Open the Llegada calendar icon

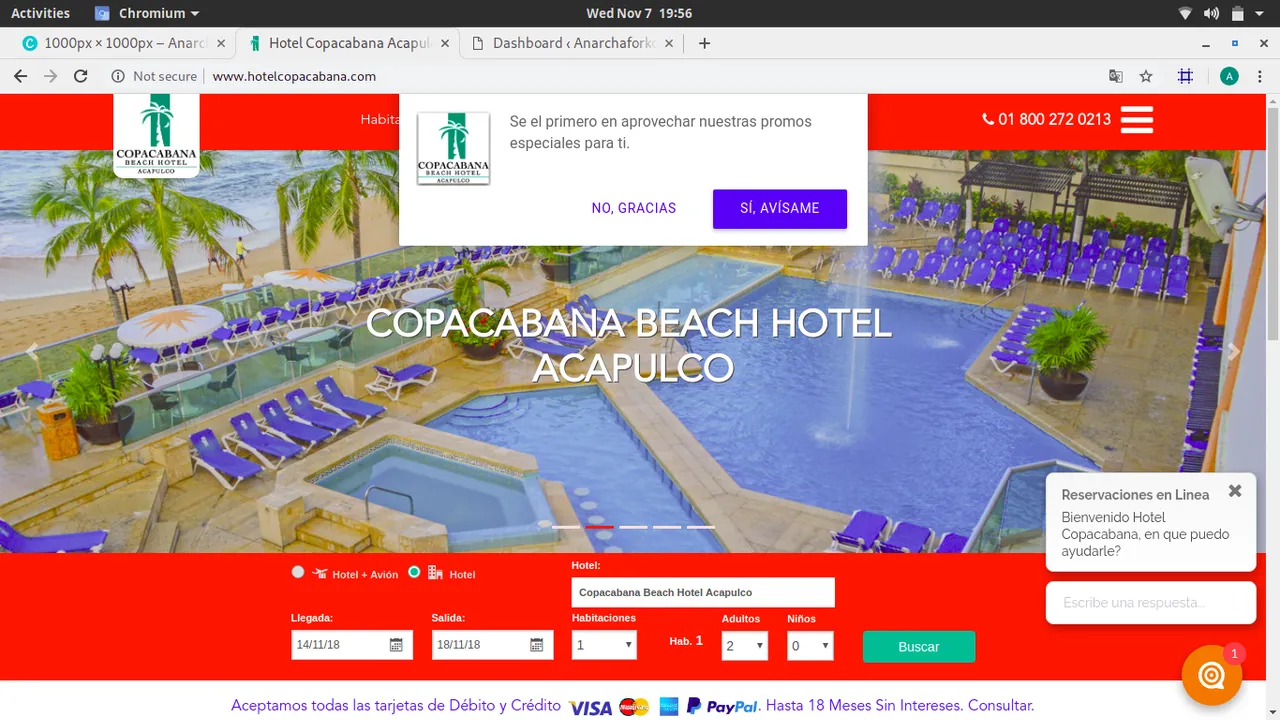(396, 645)
